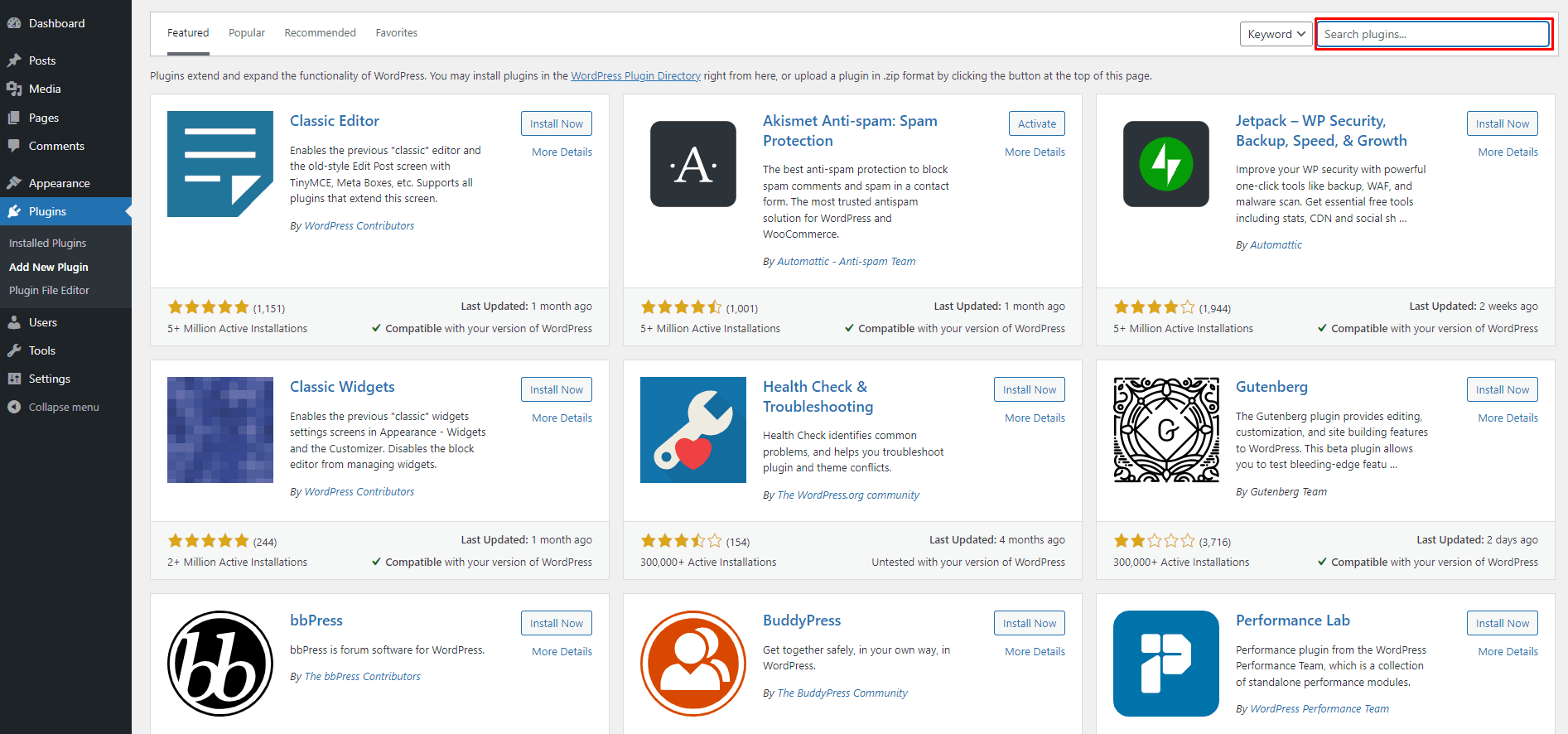
Task: Focus the Search plugins input field
Action: point(1433,34)
